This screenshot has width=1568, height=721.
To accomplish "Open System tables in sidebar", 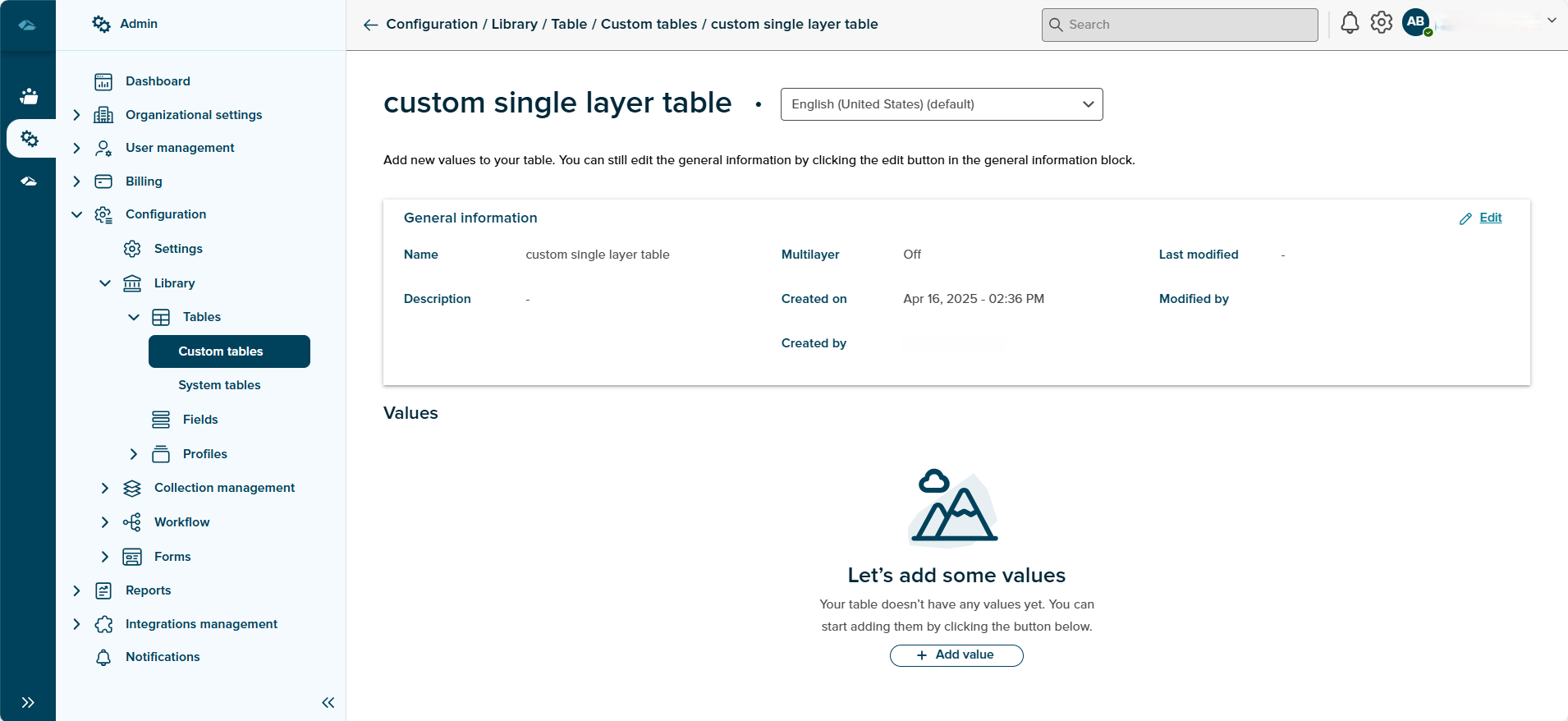I will [219, 385].
